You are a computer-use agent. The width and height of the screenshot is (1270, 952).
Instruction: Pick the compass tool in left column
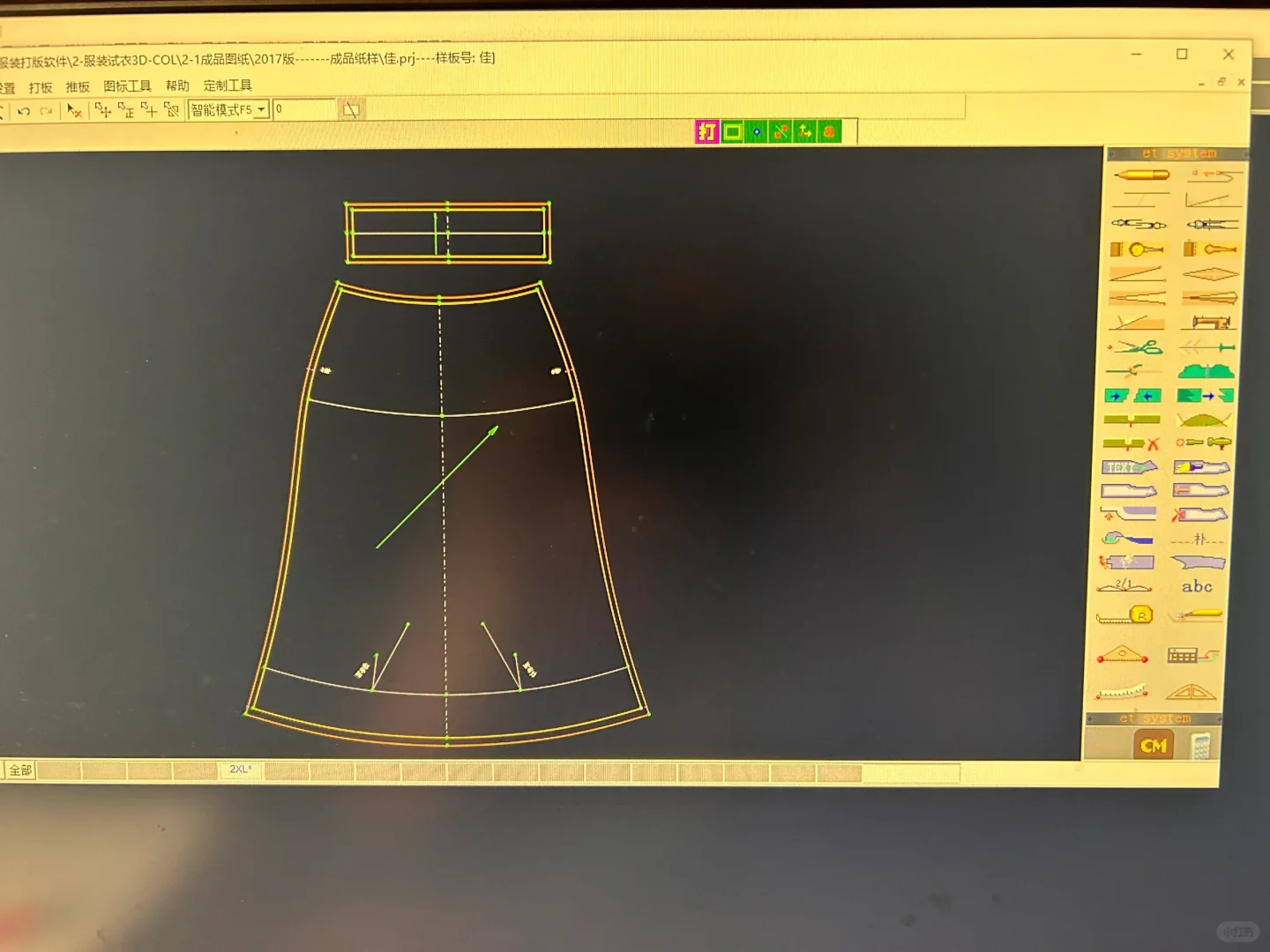[1139, 224]
